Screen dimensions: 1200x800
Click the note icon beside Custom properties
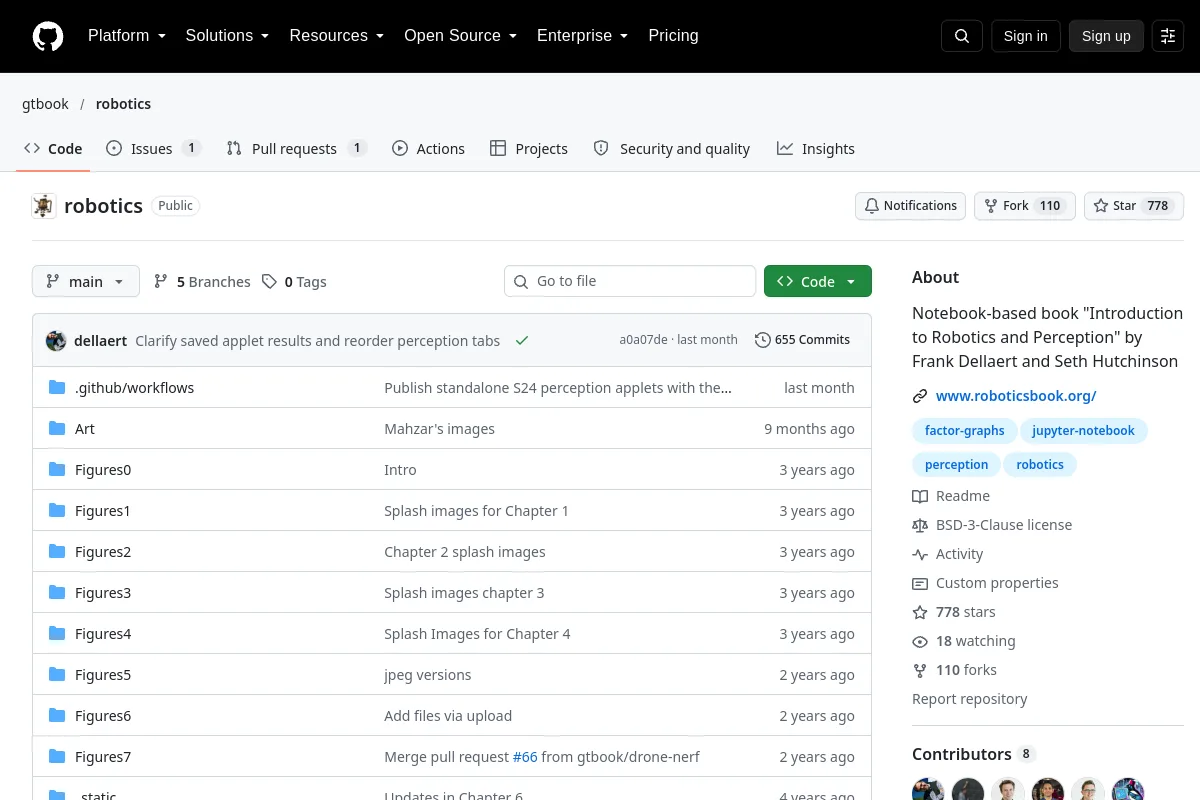tap(920, 583)
